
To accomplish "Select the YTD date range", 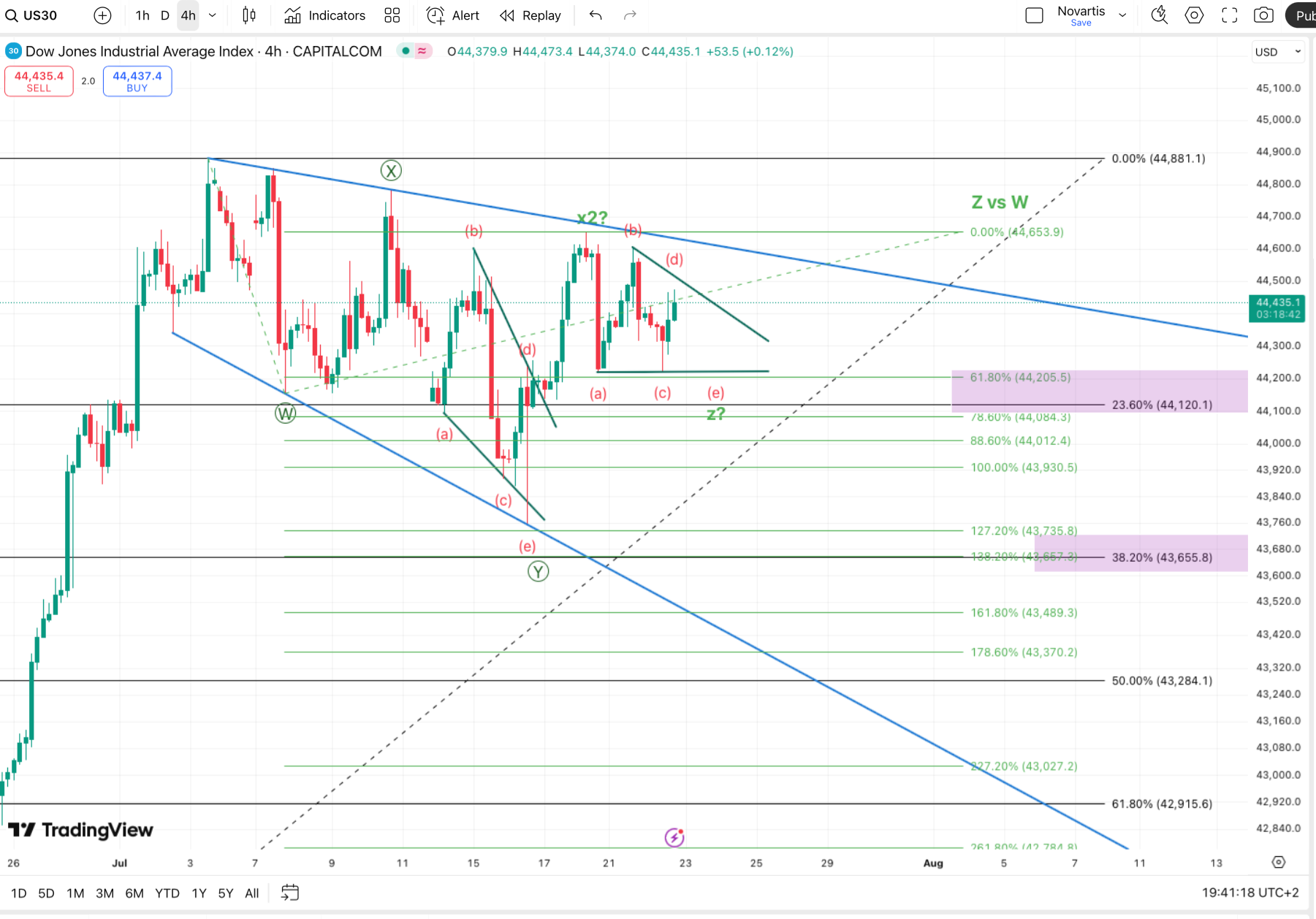I will pos(167,893).
